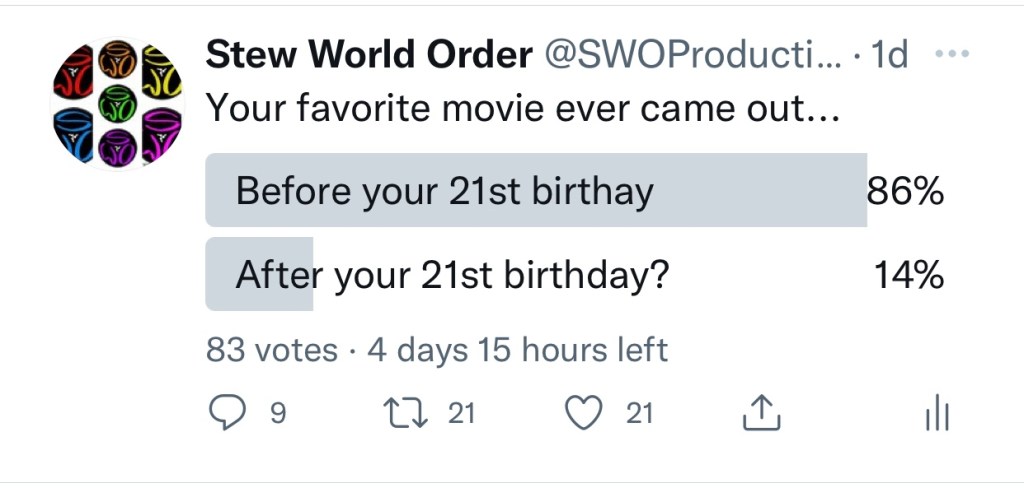This screenshot has height=497, width=1024.
Task: Retweet using the arrows icon
Action: 404,413
